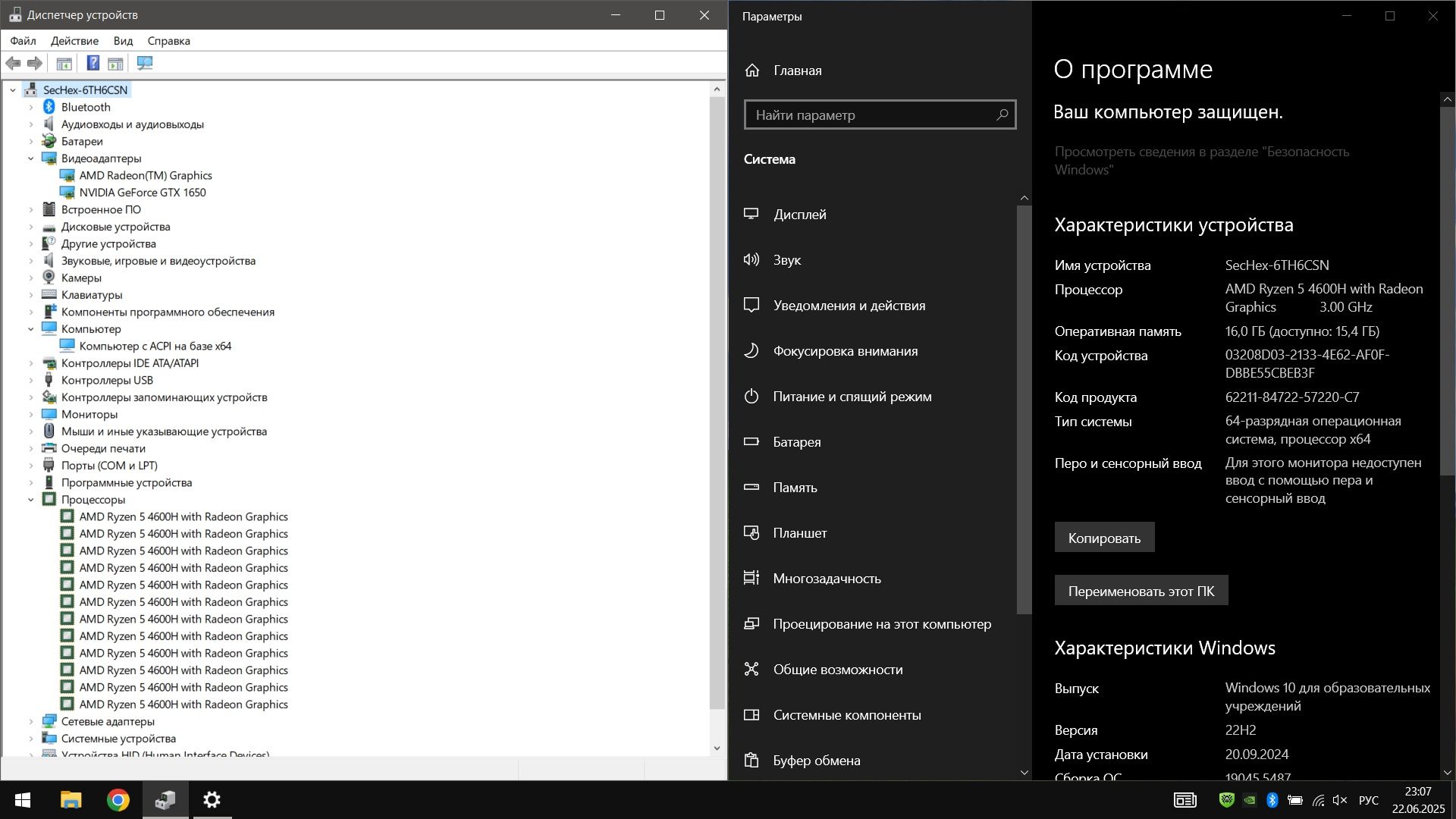Select the NVIDIA GeForce GTX 1650 adapter
Image resolution: width=1456 pixels, height=819 pixels.
[143, 193]
